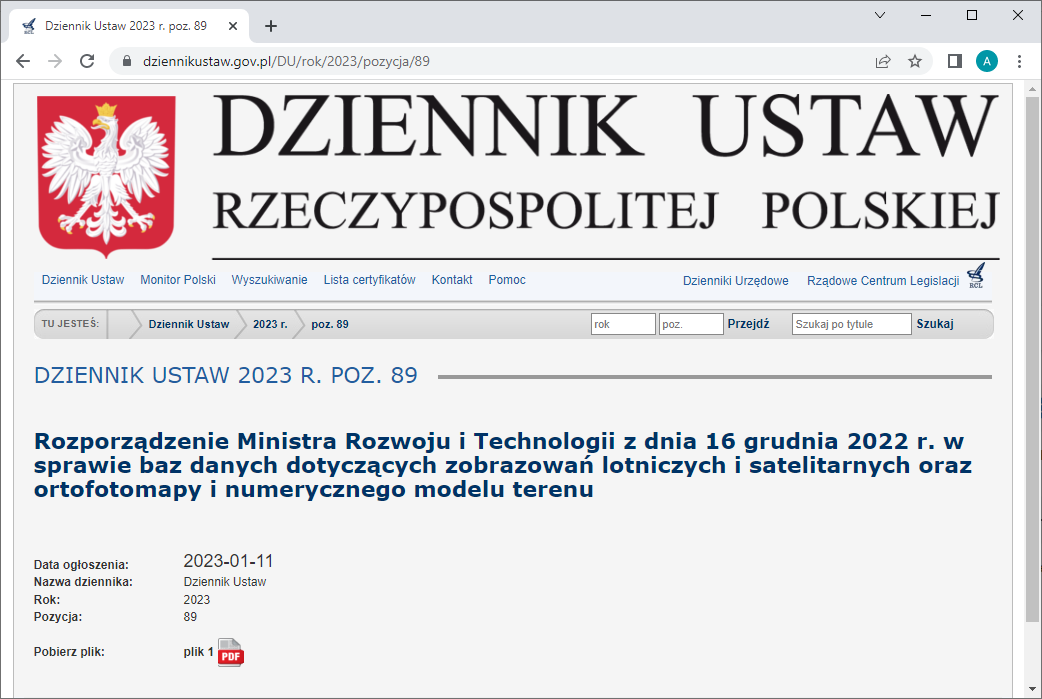
Task: Open the 2023 r. breadcrumb entry
Action: pyautogui.click(x=268, y=323)
